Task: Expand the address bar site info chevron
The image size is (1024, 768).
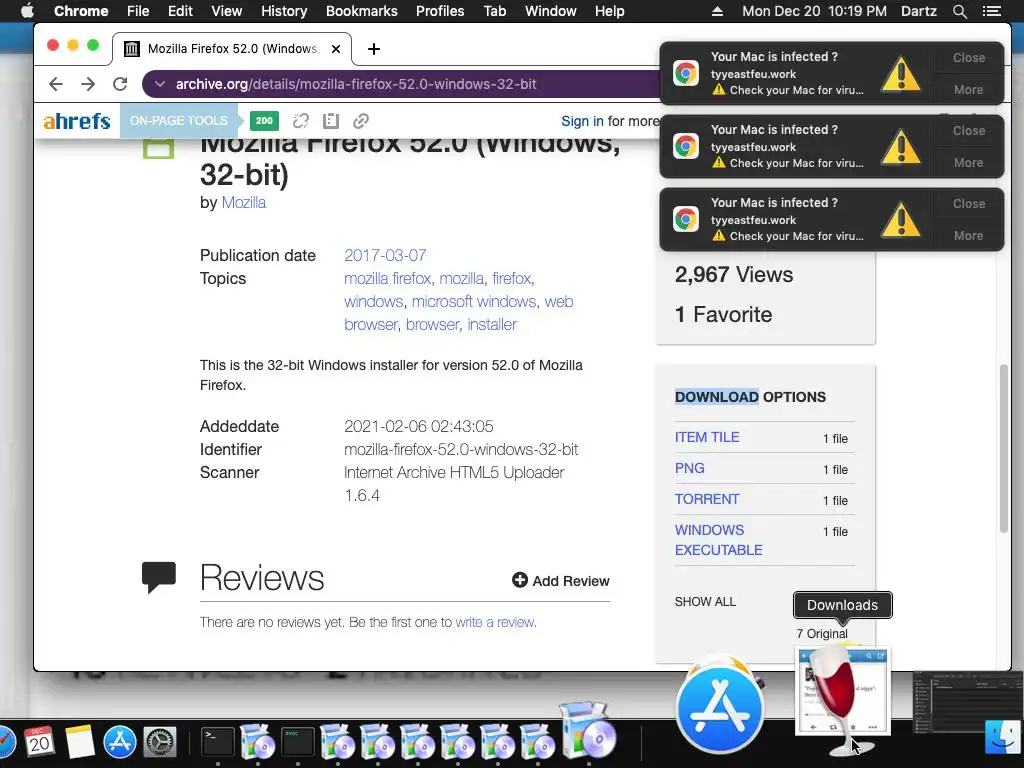Action: (x=160, y=84)
